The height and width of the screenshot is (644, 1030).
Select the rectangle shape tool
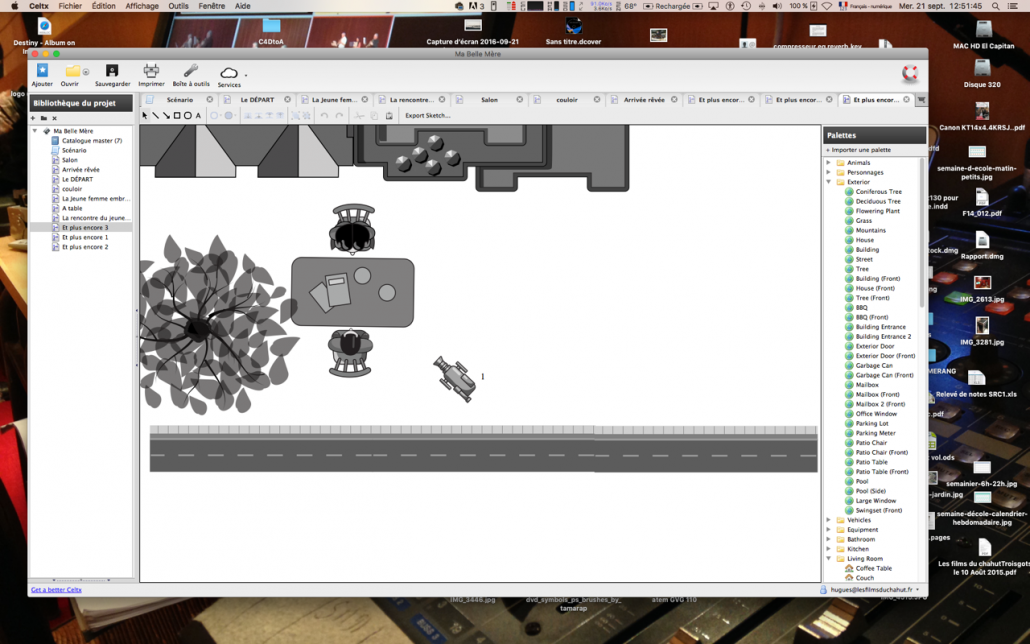pyautogui.click(x=177, y=116)
